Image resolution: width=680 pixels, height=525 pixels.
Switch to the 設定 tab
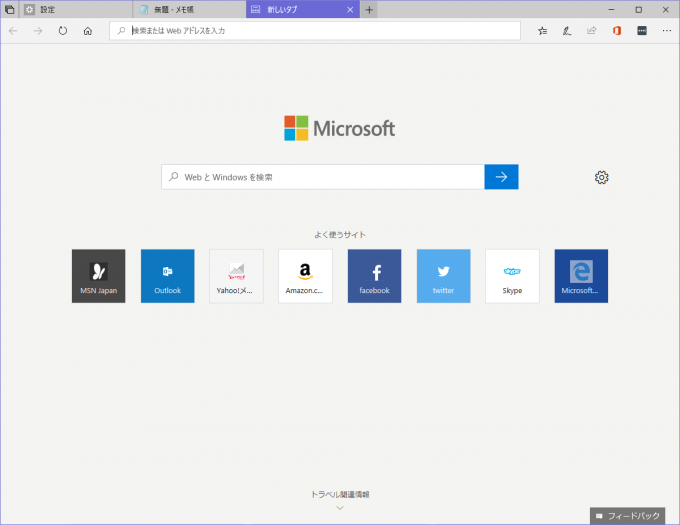[x=75, y=9]
